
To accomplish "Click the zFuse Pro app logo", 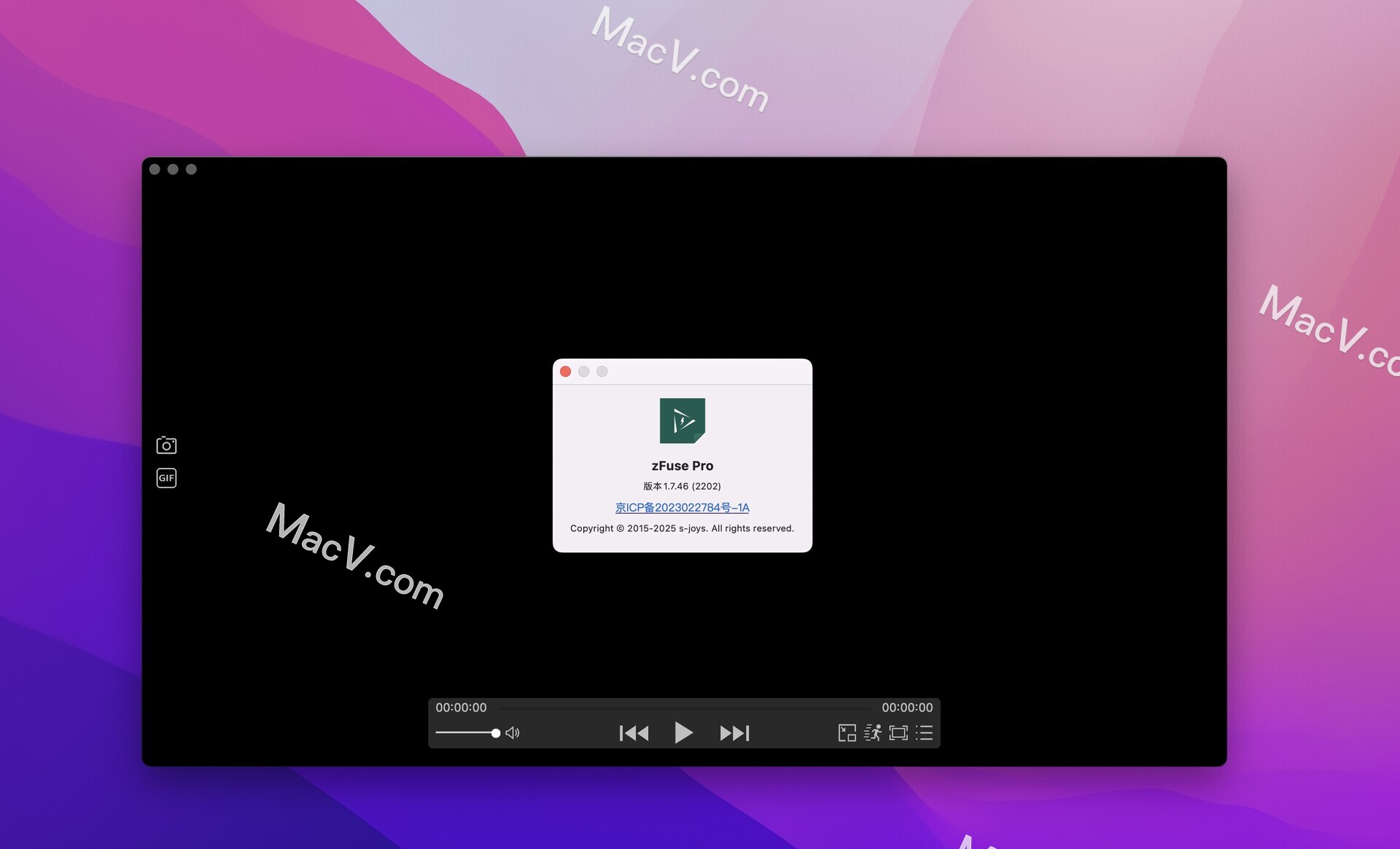I will tap(682, 420).
